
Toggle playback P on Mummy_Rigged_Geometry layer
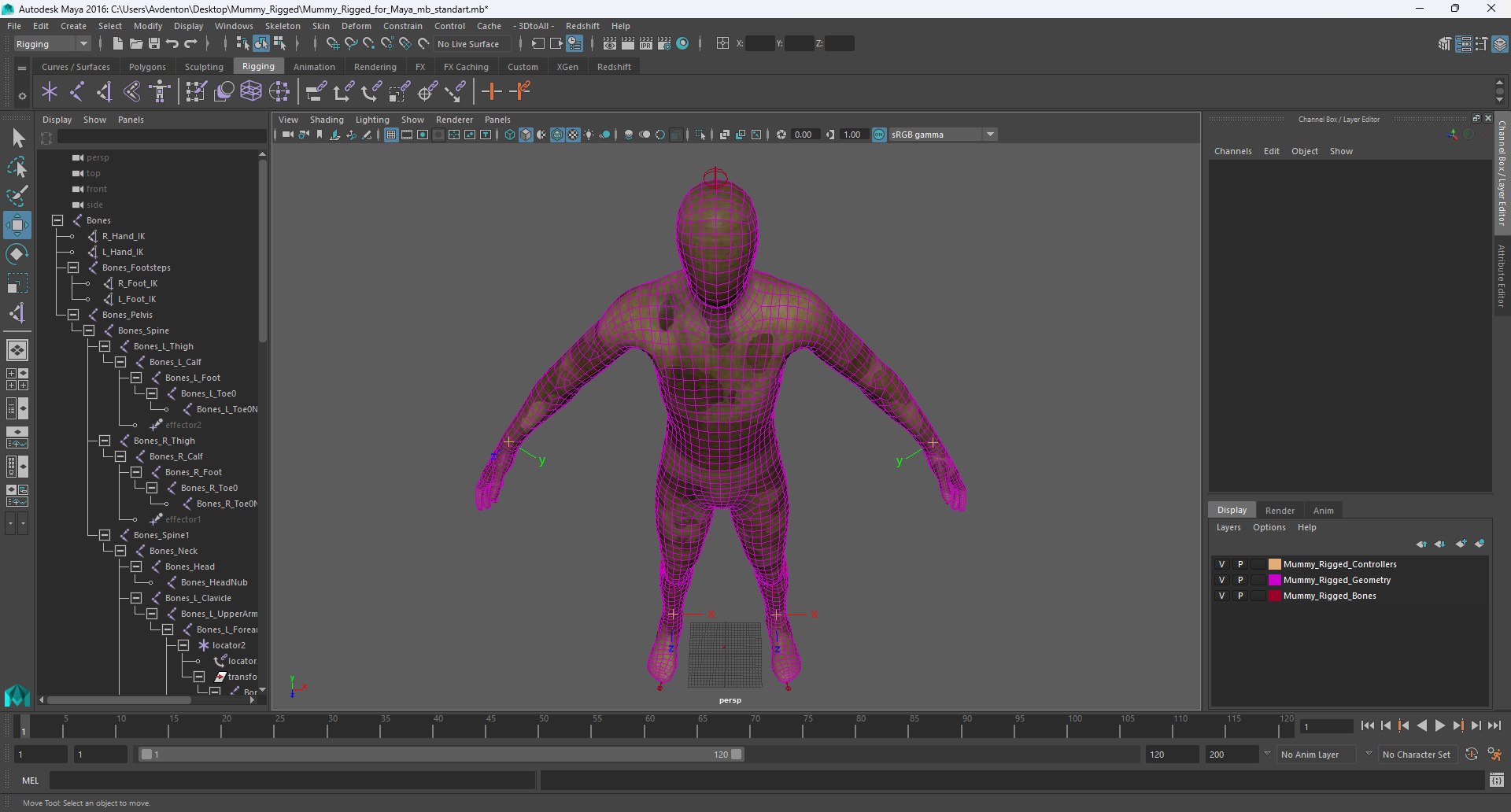pos(1240,580)
